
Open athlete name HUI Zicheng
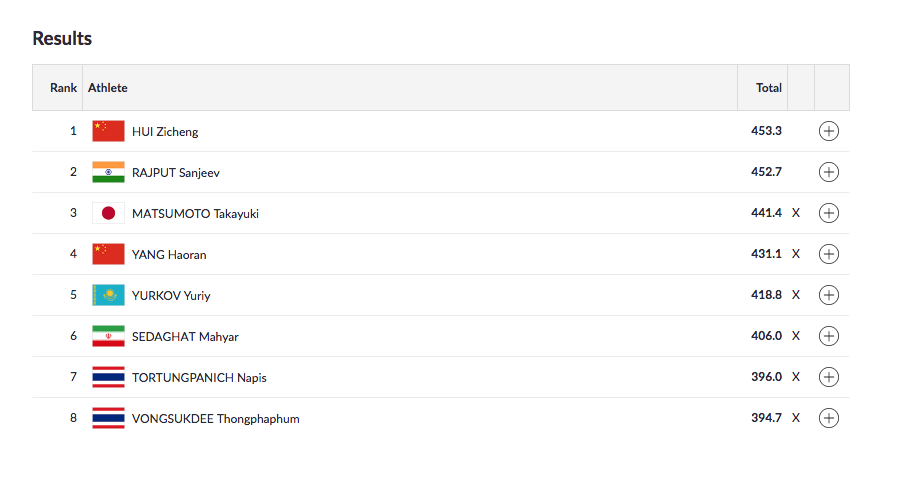(165, 132)
